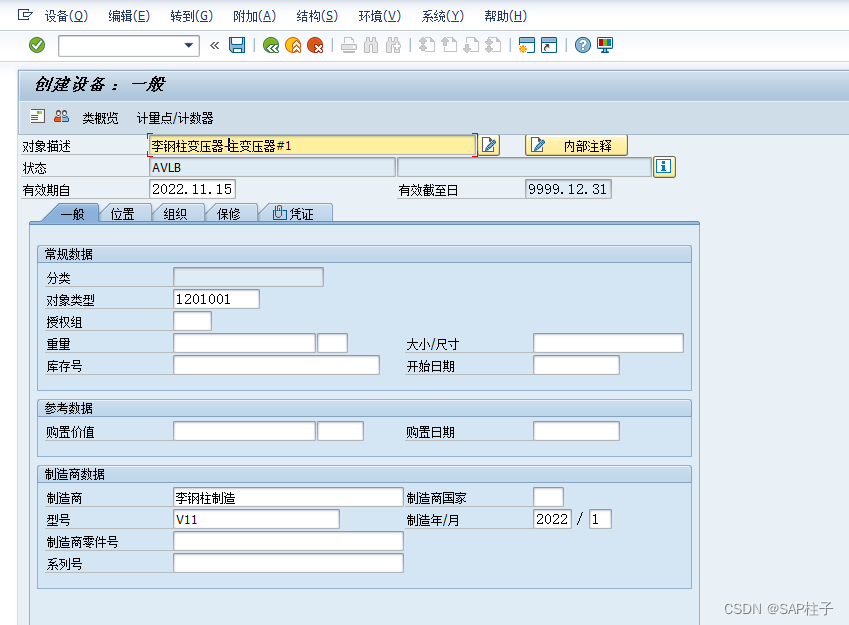Viewport: 849px width, 625px height.
Task: Click the green Back arrow icon
Action: point(271,45)
